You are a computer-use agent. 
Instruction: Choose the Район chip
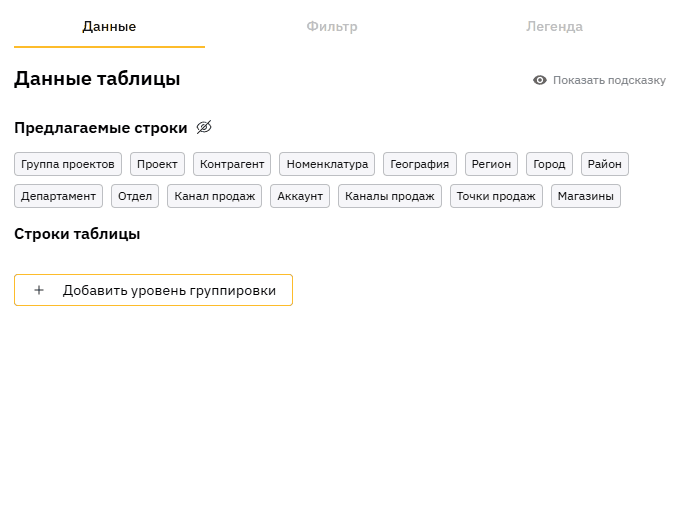605,164
